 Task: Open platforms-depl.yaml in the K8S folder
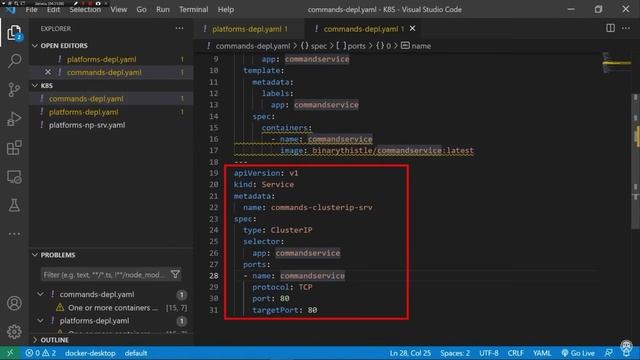(x=111, y=112)
